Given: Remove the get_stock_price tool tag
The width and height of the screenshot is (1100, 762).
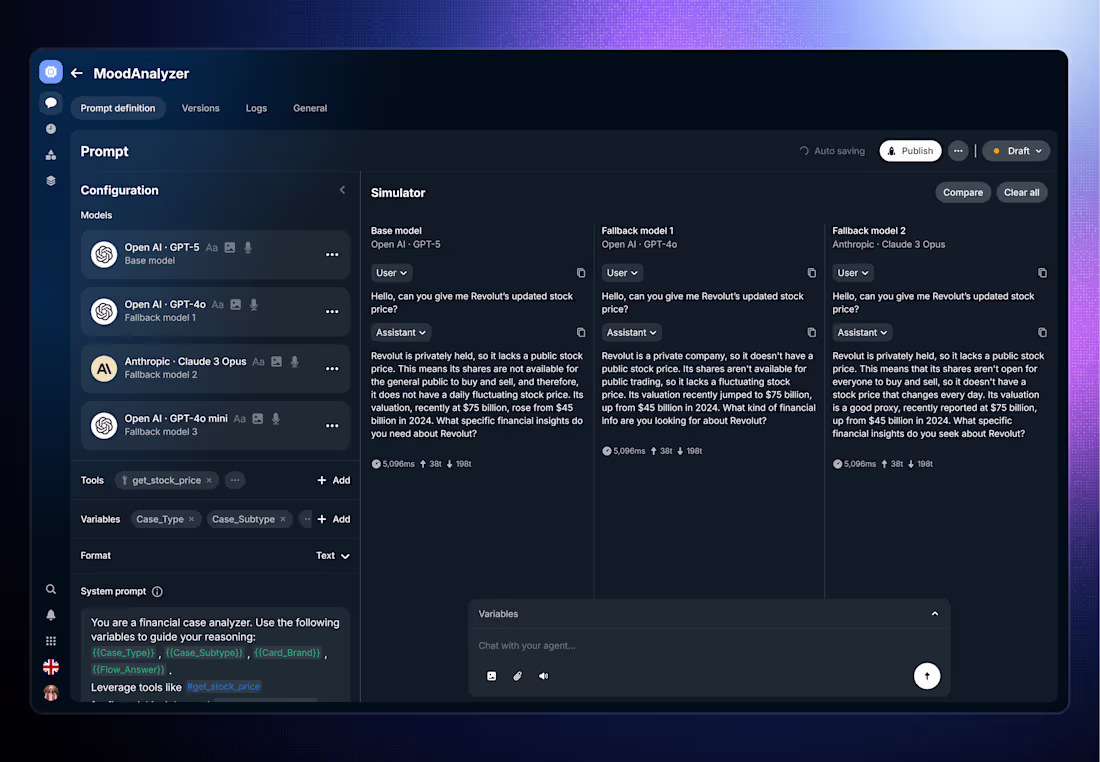Looking at the screenshot, I should click(209, 481).
